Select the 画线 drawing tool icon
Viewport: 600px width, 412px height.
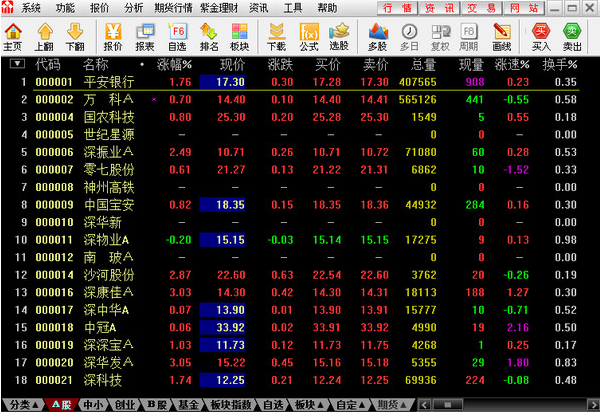[x=502, y=37]
